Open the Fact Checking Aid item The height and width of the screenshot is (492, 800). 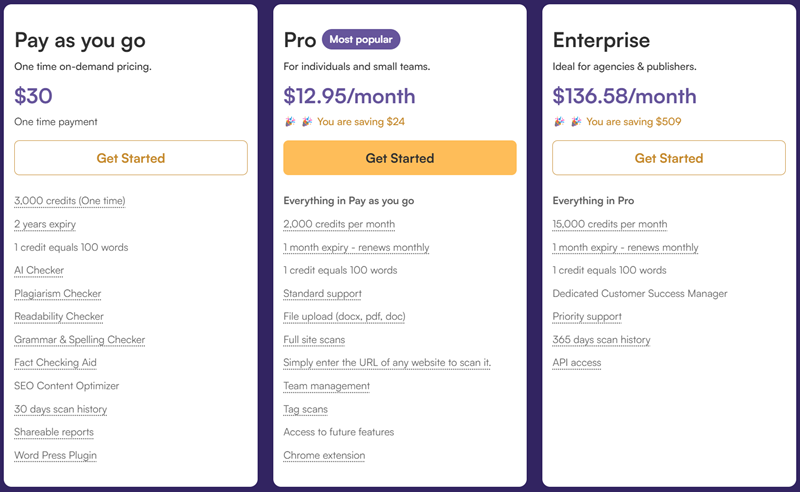[55, 362]
